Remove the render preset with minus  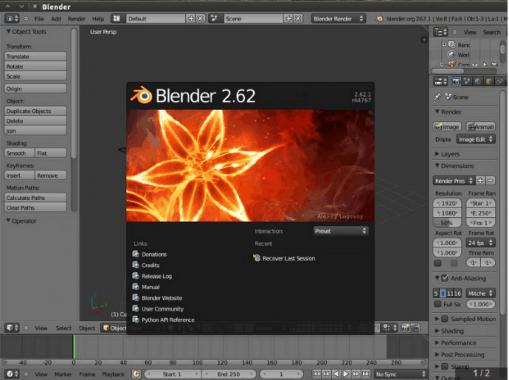click(490, 181)
